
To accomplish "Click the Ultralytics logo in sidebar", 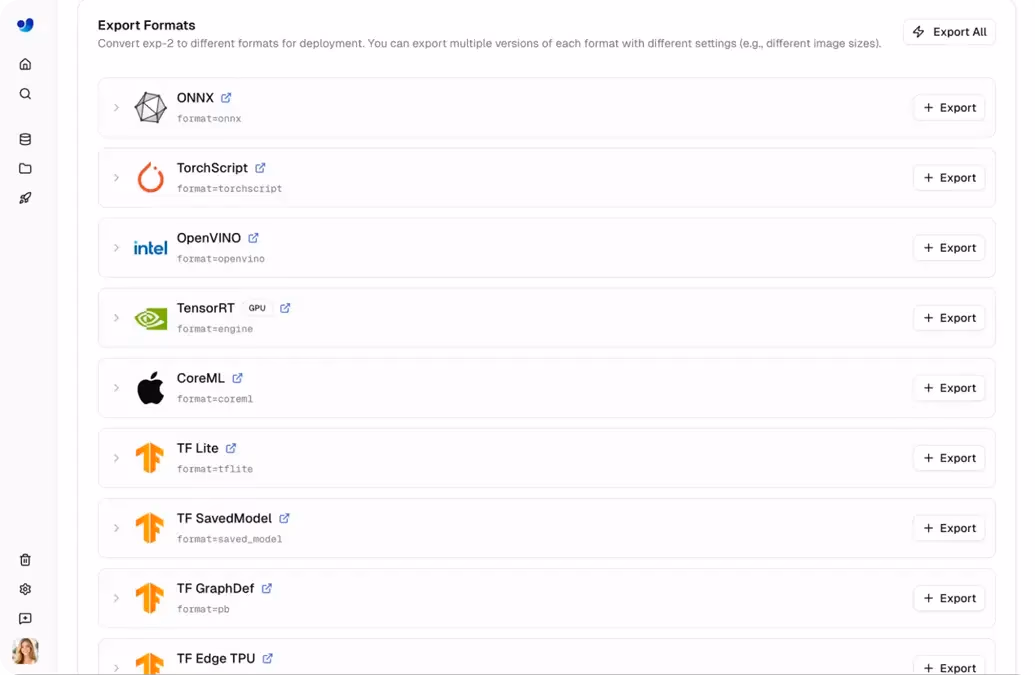I will point(25,25).
